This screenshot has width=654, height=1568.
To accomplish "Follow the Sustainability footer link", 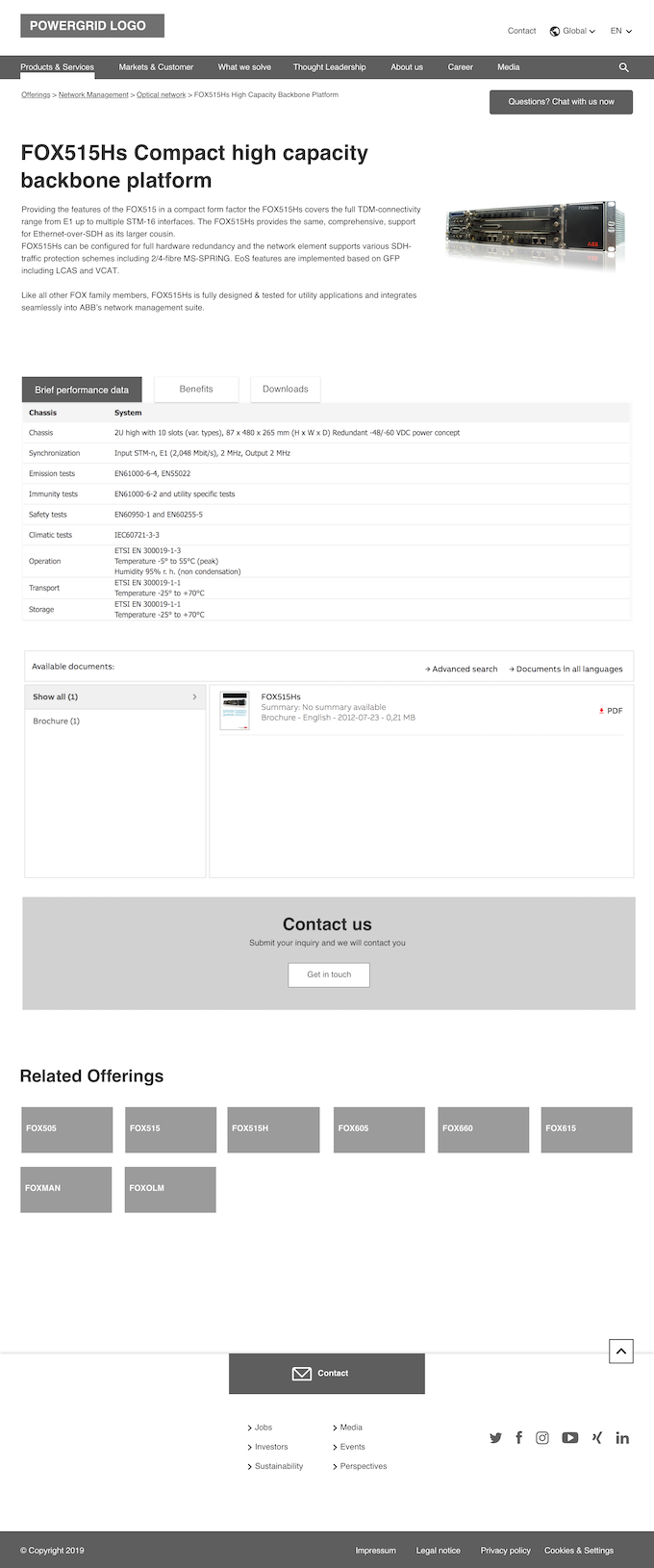I will pos(276,1466).
